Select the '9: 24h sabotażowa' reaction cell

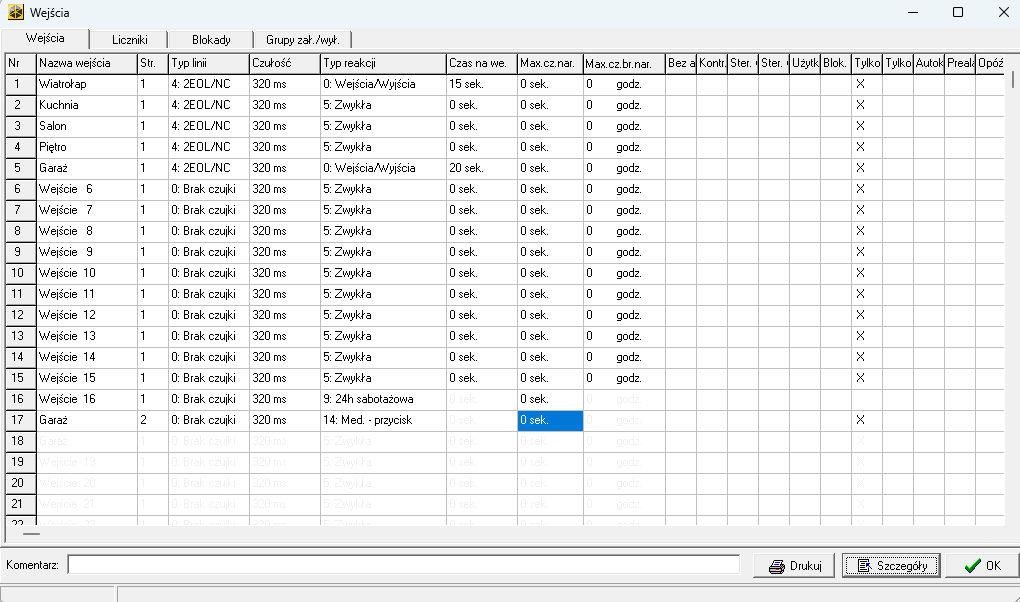383,399
